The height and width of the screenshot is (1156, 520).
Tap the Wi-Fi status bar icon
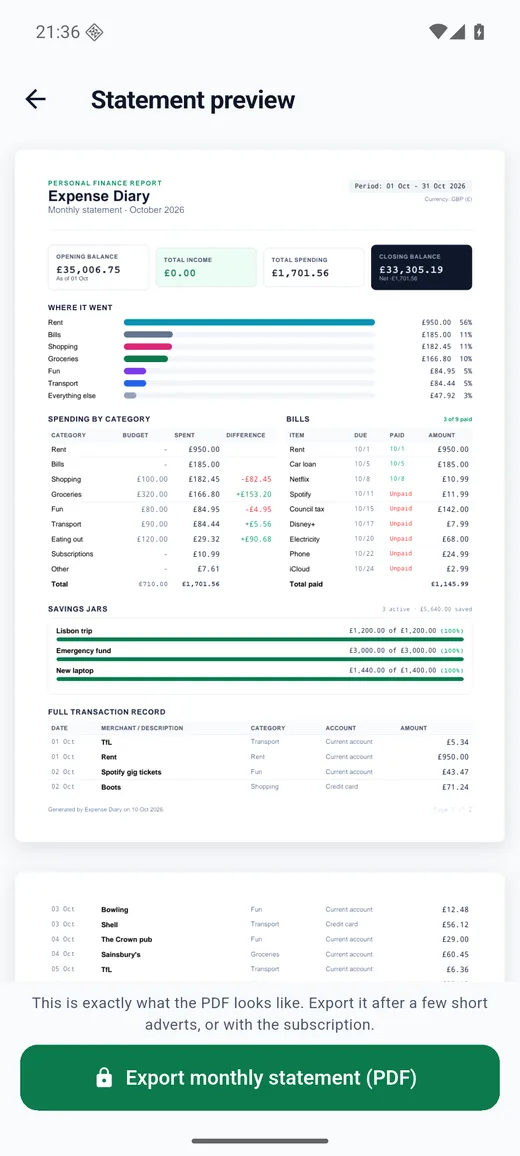pos(437,32)
